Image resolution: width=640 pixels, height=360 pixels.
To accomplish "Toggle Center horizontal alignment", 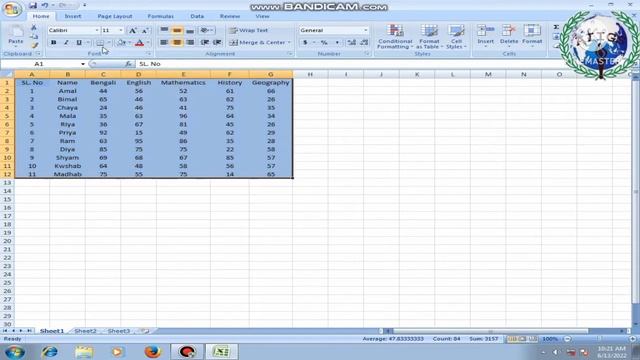I will click(177, 42).
